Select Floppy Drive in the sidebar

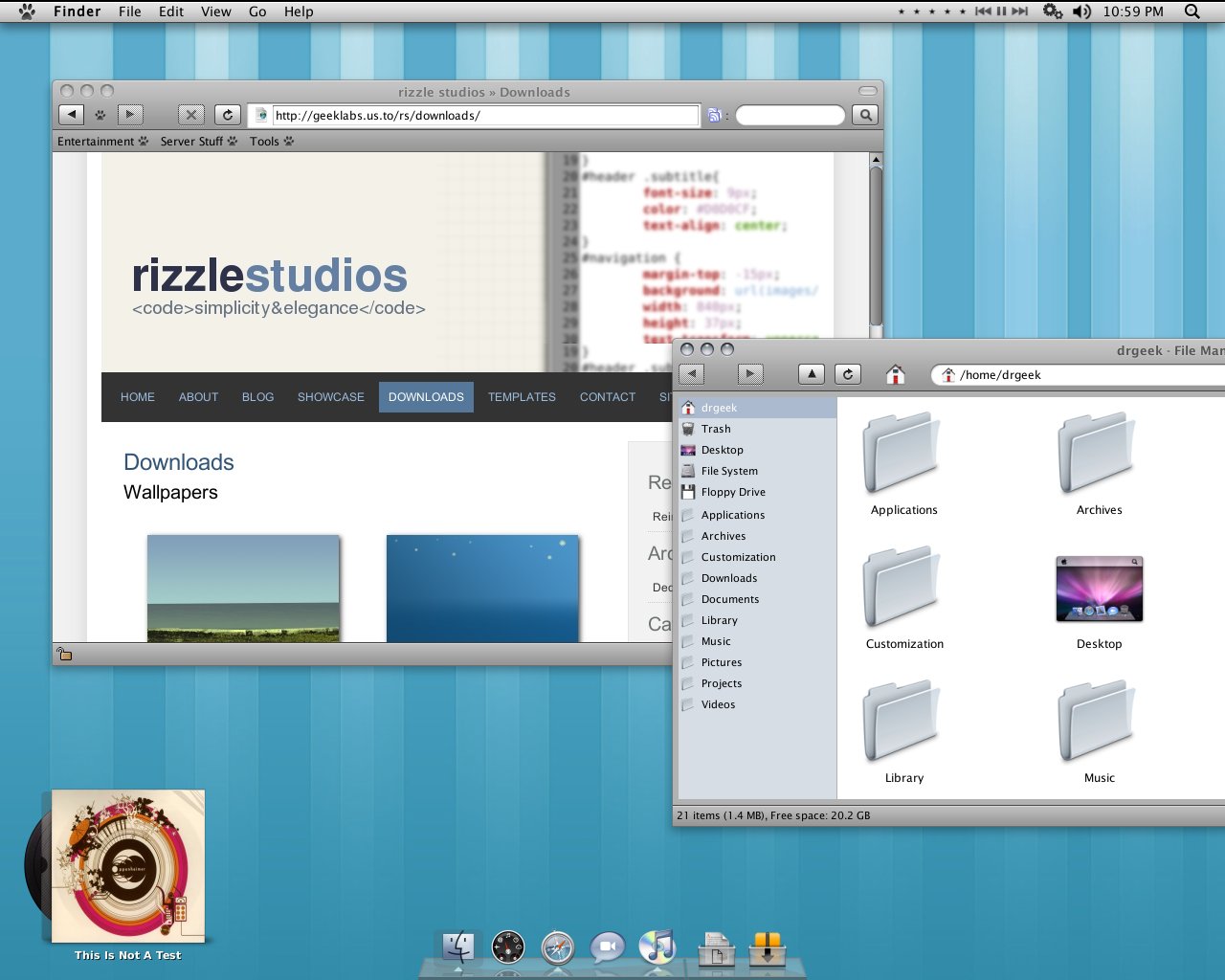coord(756,492)
